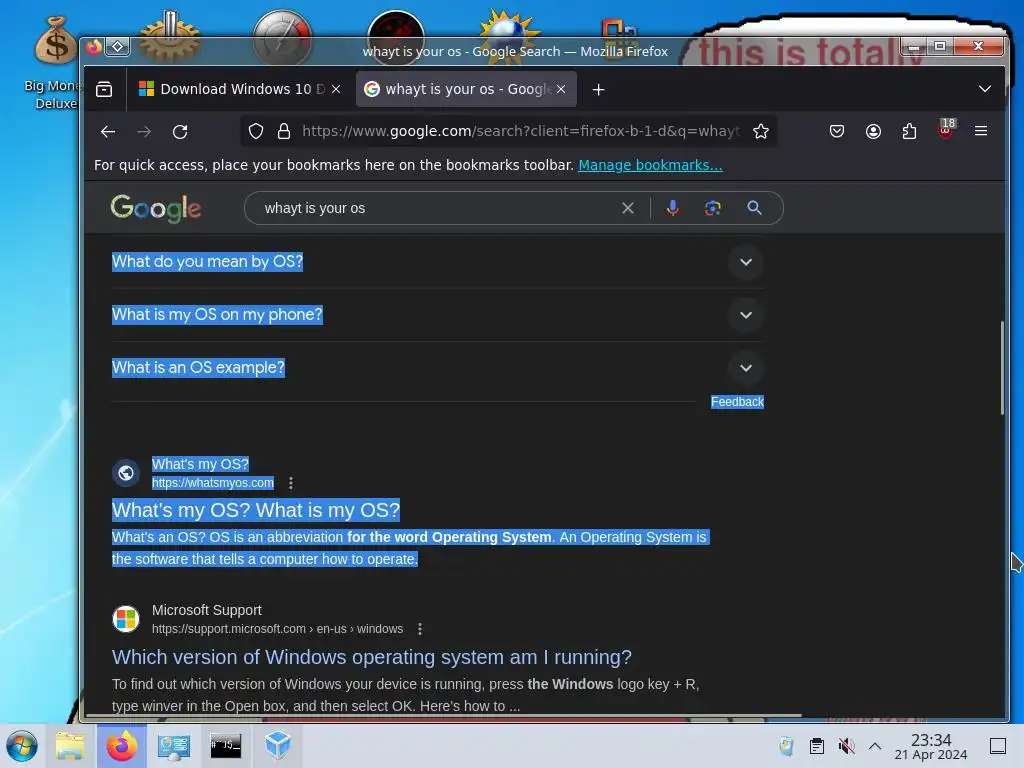Screen dimensions: 1024x768
Task: Click the Microsoft Support site name
Action: 206,610
